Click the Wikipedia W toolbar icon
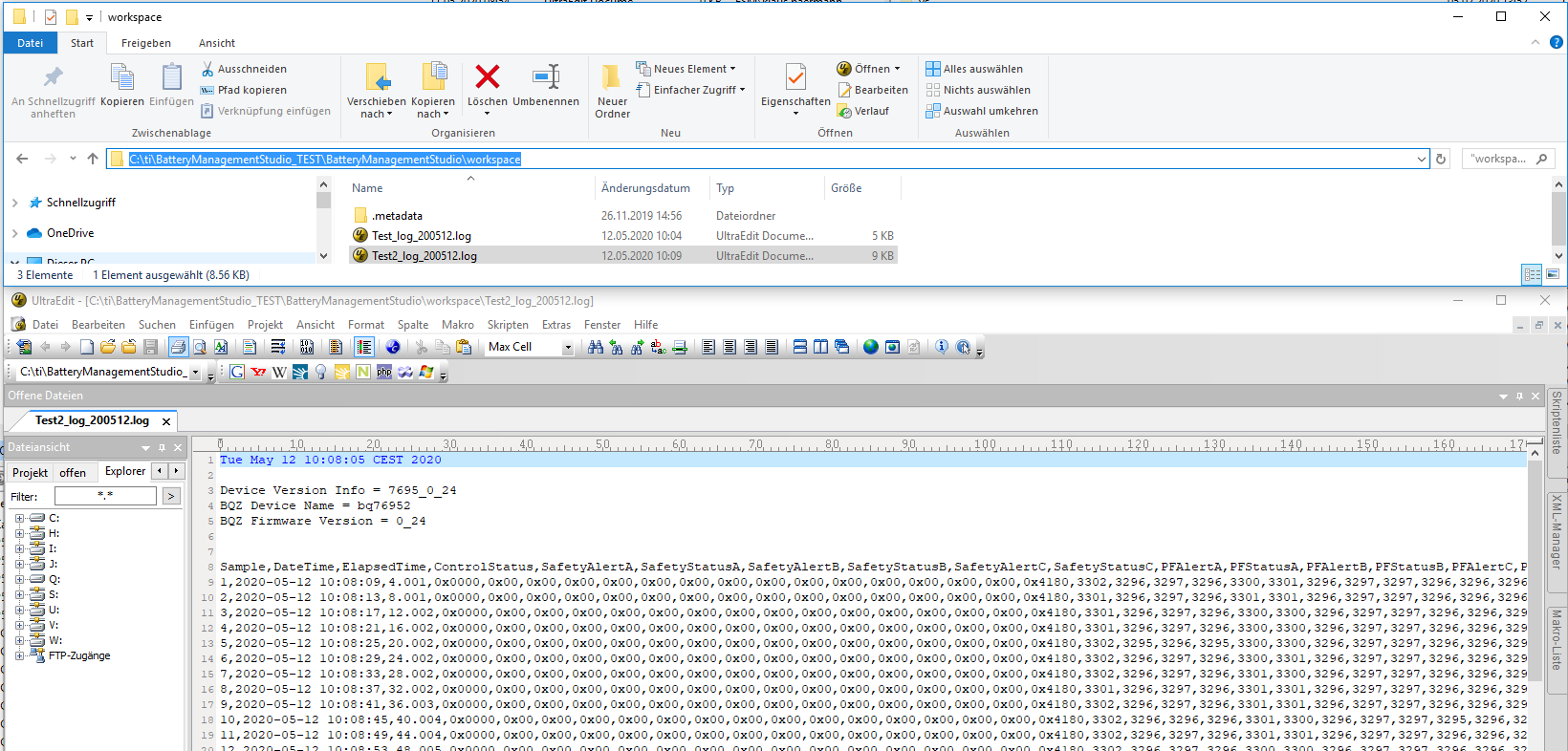 pyautogui.click(x=279, y=372)
